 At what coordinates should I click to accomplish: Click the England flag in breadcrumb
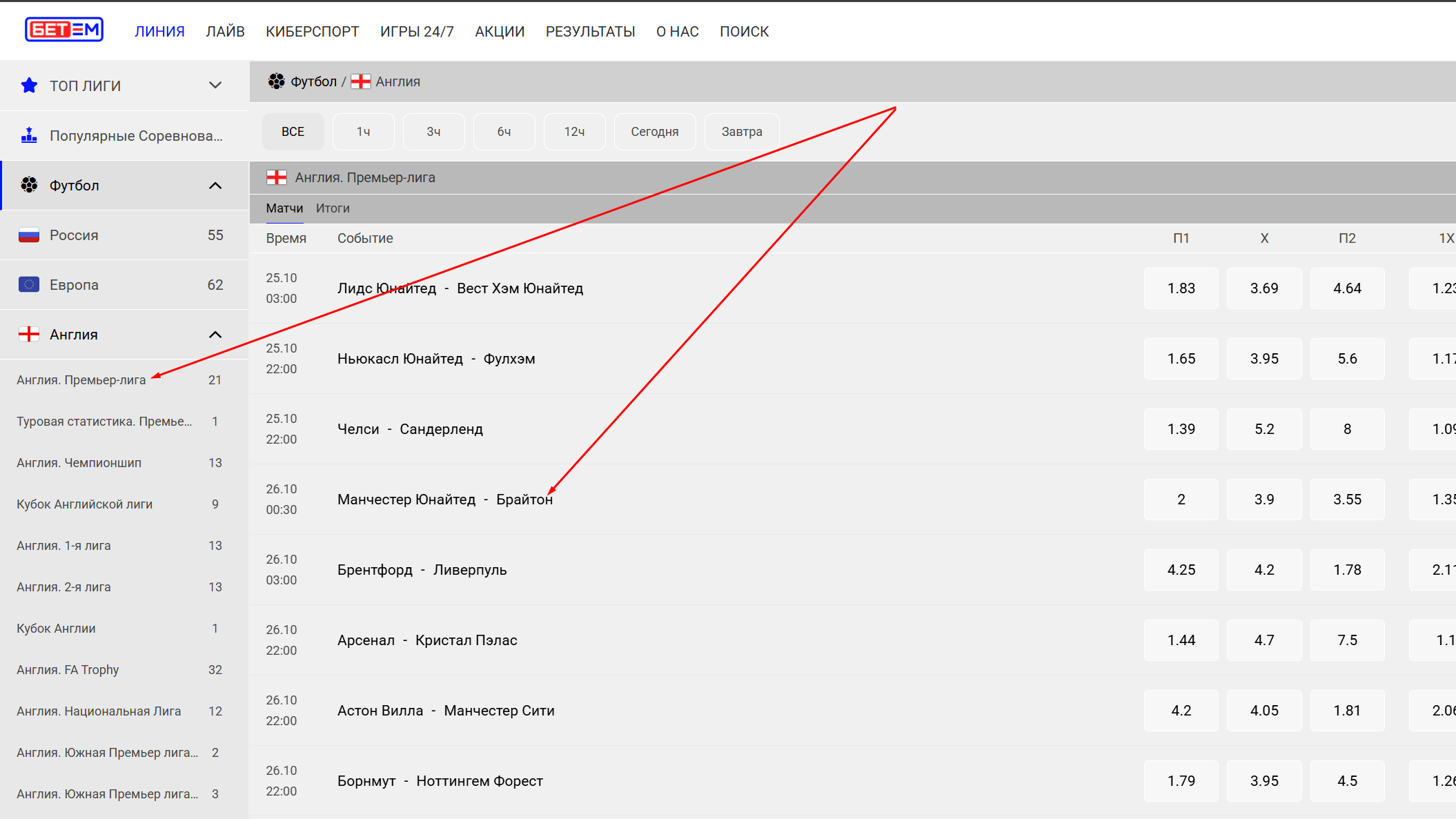[x=360, y=81]
